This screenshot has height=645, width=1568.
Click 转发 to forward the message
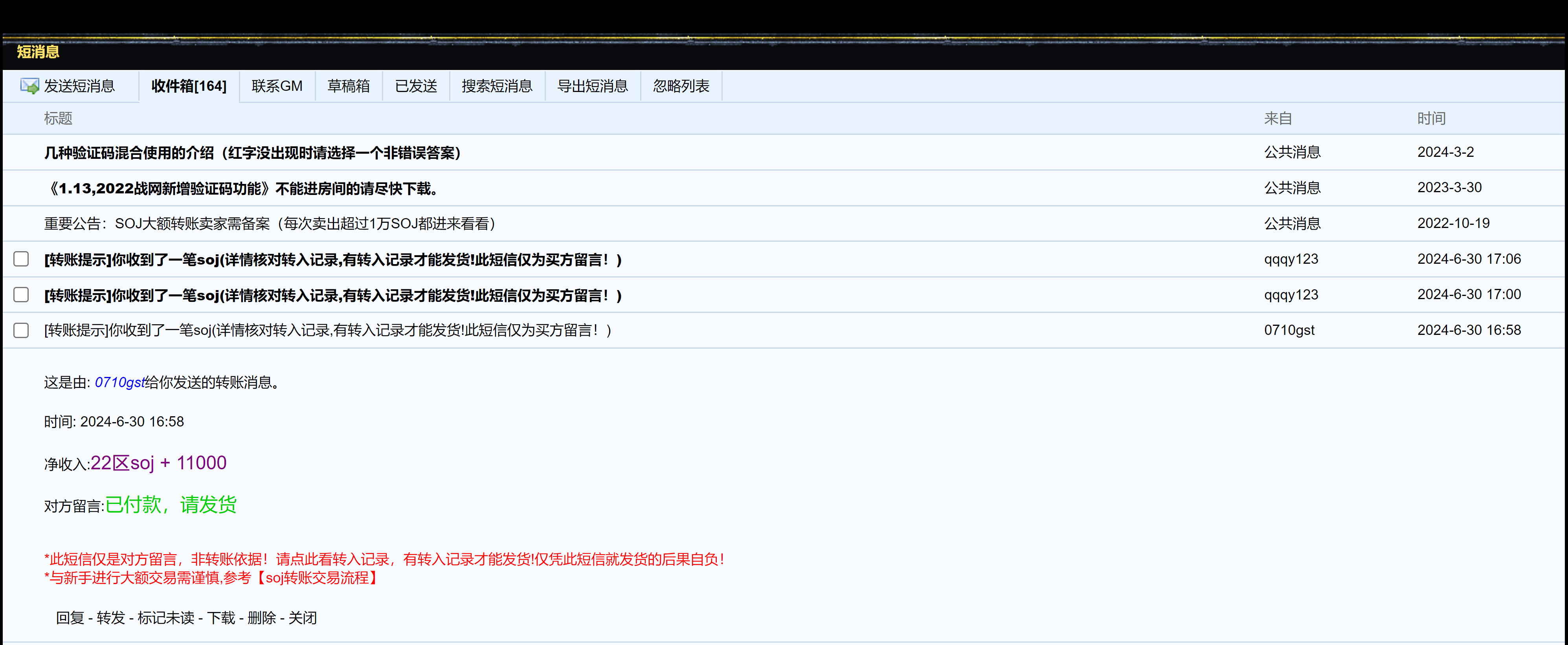point(111,618)
